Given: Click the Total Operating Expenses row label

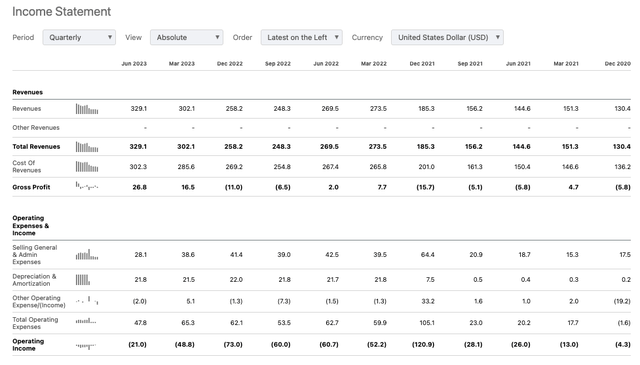Looking at the screenshot, I should pos(35,323).
